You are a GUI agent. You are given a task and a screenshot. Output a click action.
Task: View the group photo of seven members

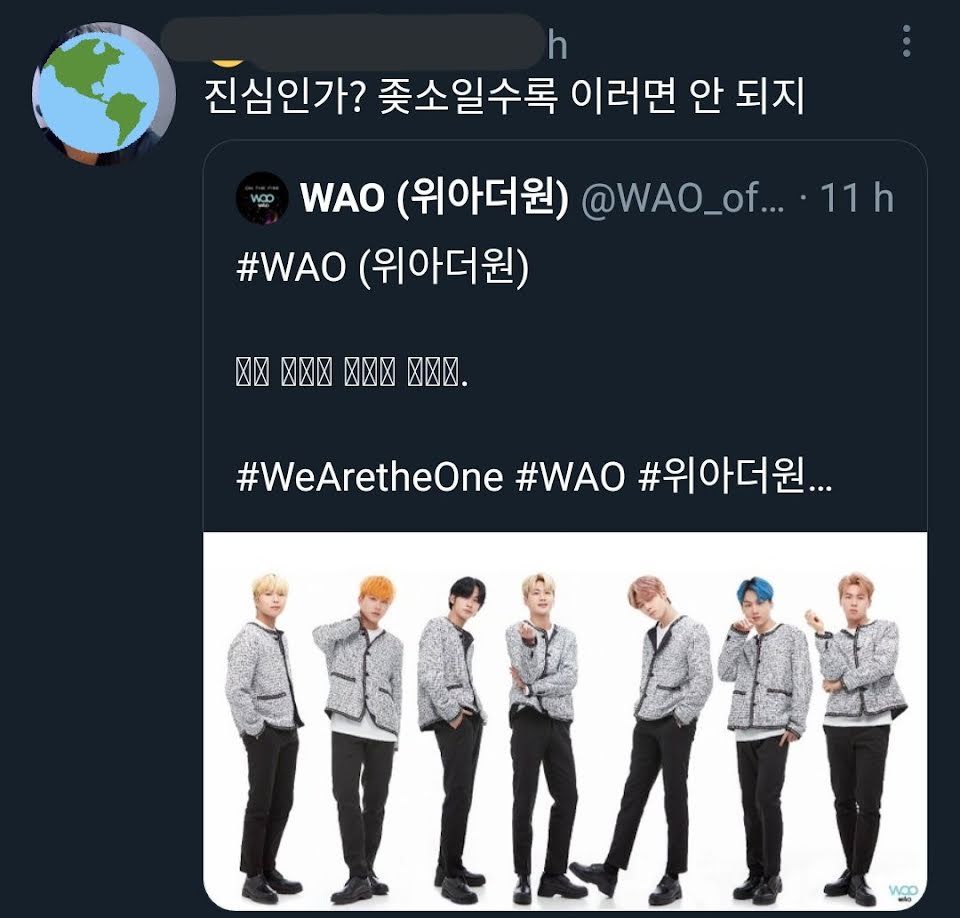(565, 721)
